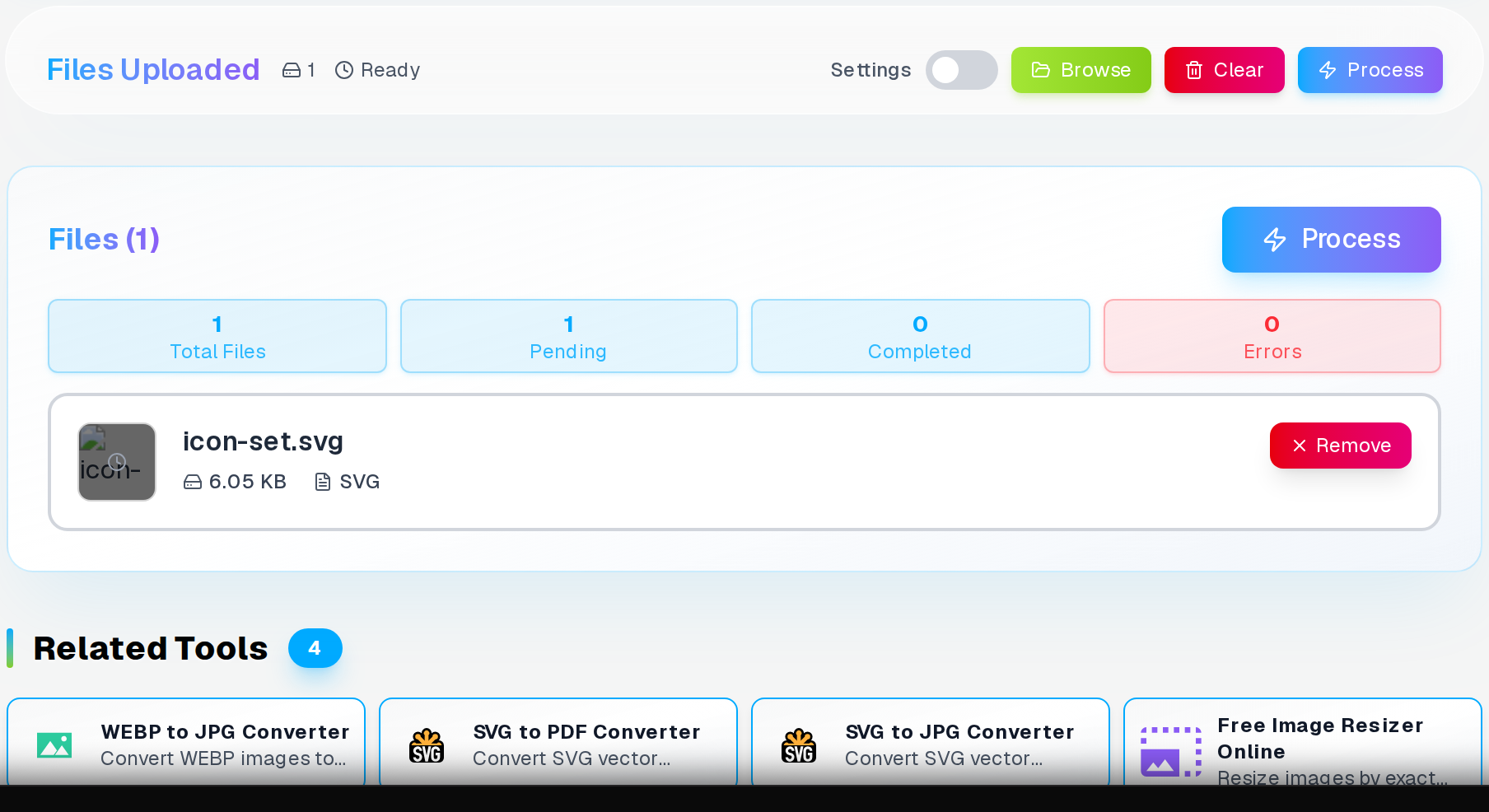The width and height of the screenshot is (1489, 812).
Task: Click the icon-set.svg file name
Action: click(263, 441)
